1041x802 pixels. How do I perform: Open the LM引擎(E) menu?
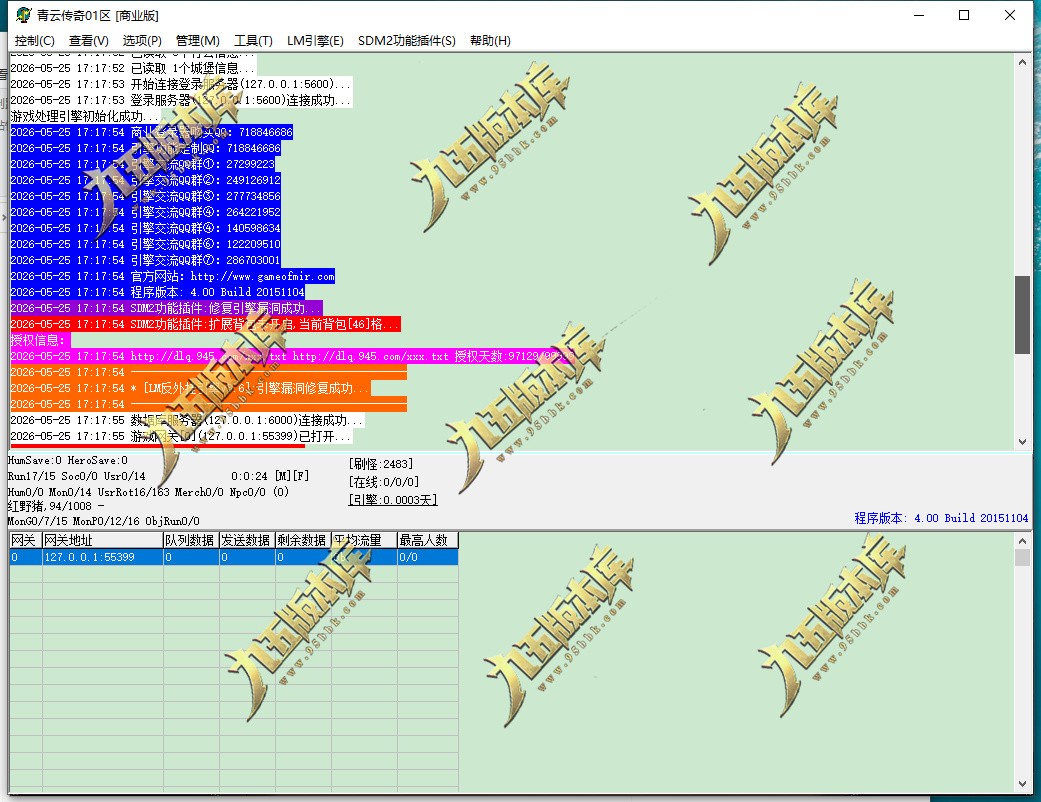[x=315, y=40]
